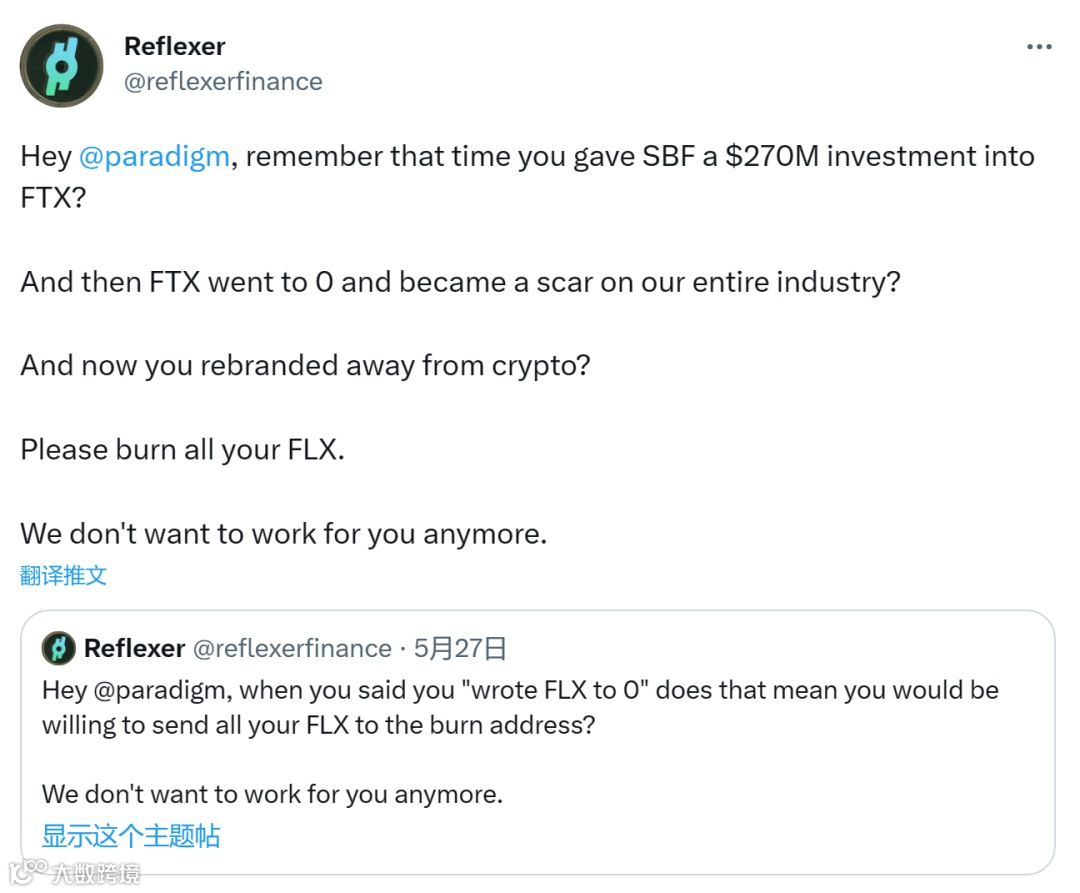Click the "Please burn all your FLX." line
The height and width of the screenshot is (893, 1080).
(182, 449)
